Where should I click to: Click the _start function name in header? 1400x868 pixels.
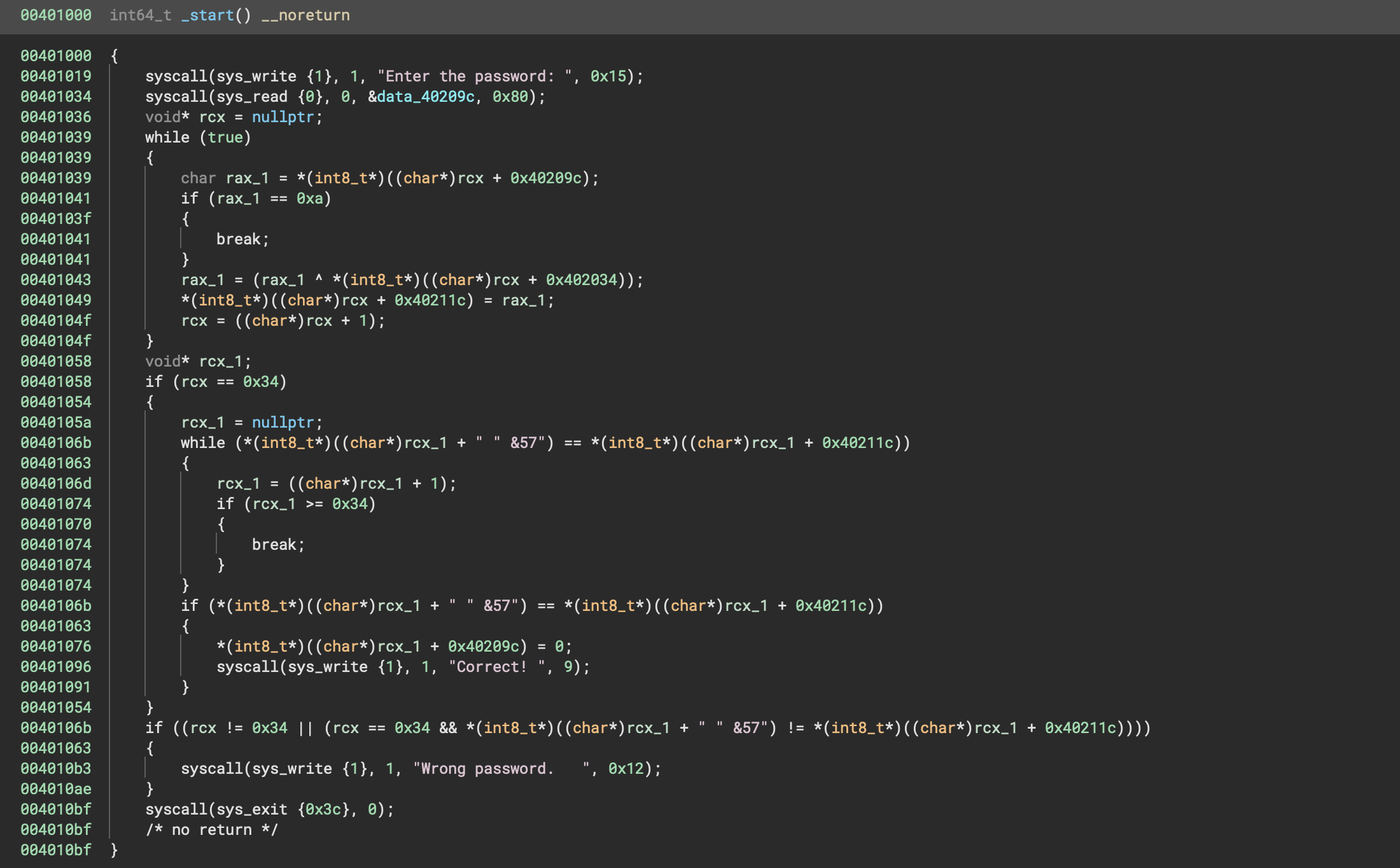tap(207, 15)
